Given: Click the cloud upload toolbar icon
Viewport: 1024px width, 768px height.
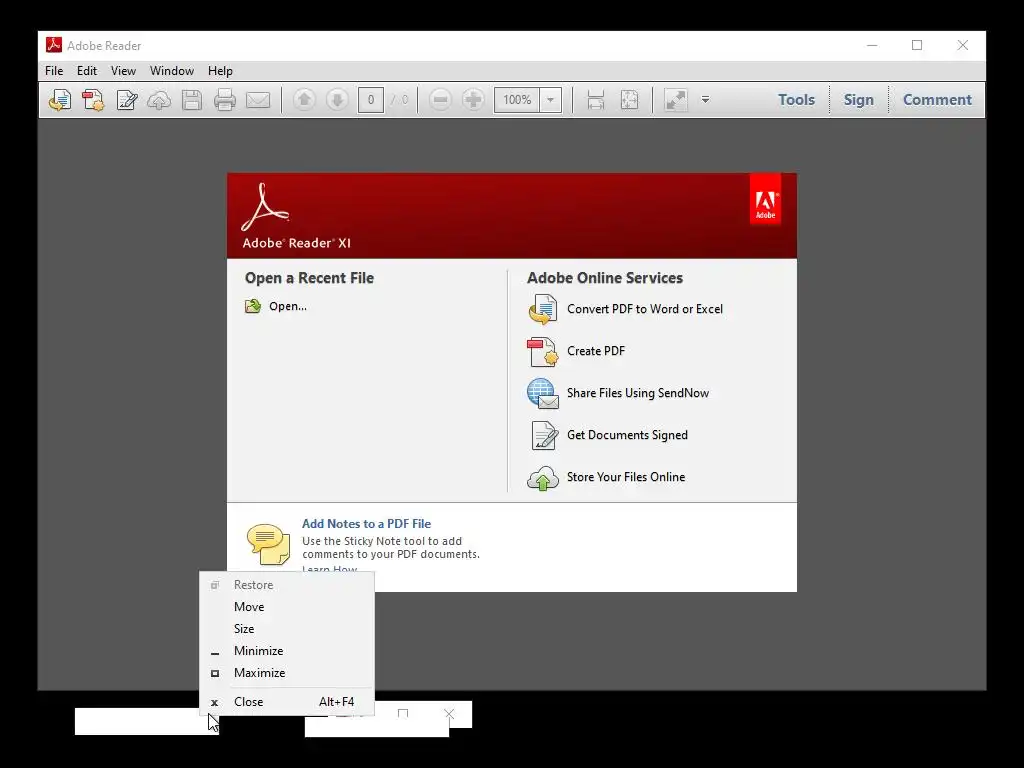Looking at the screenshot, I should click(159, 100).
